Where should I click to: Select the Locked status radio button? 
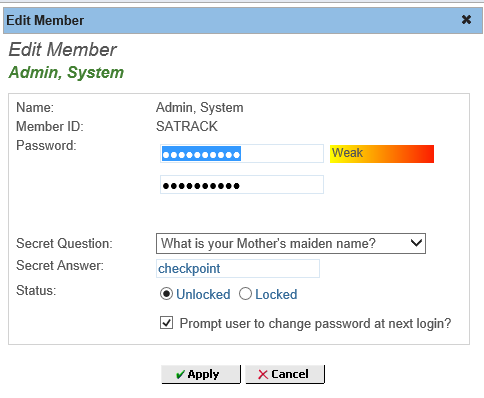tap(245, 294)
